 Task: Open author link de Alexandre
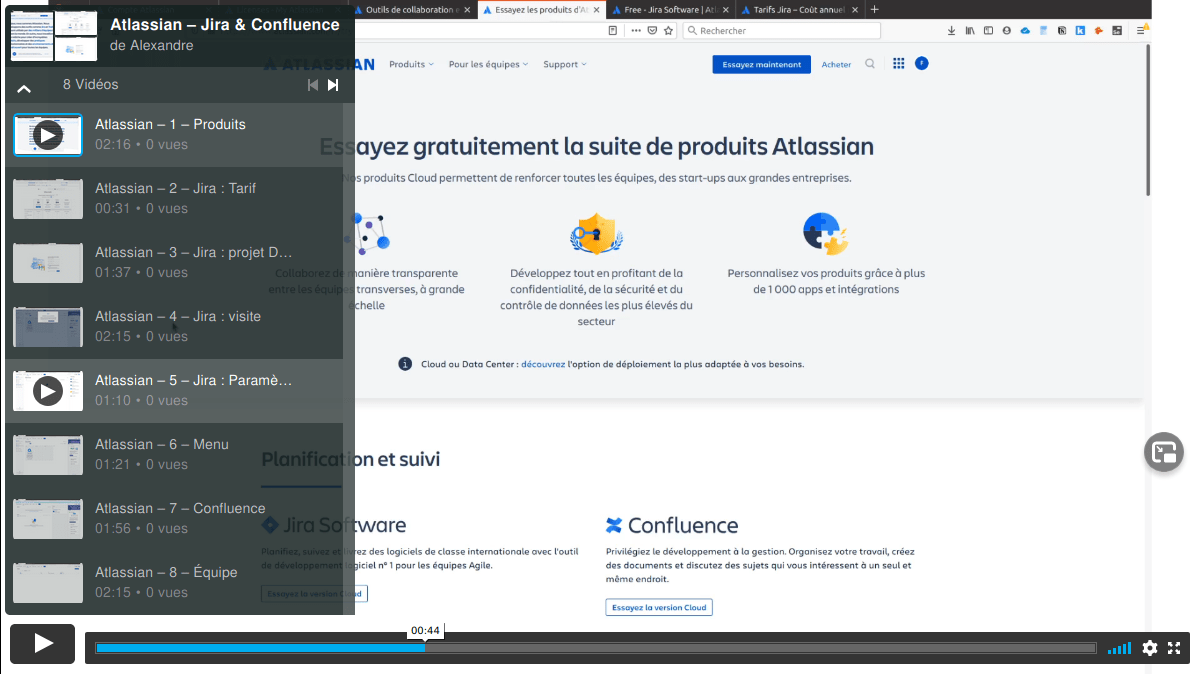(x=151, y=45)
